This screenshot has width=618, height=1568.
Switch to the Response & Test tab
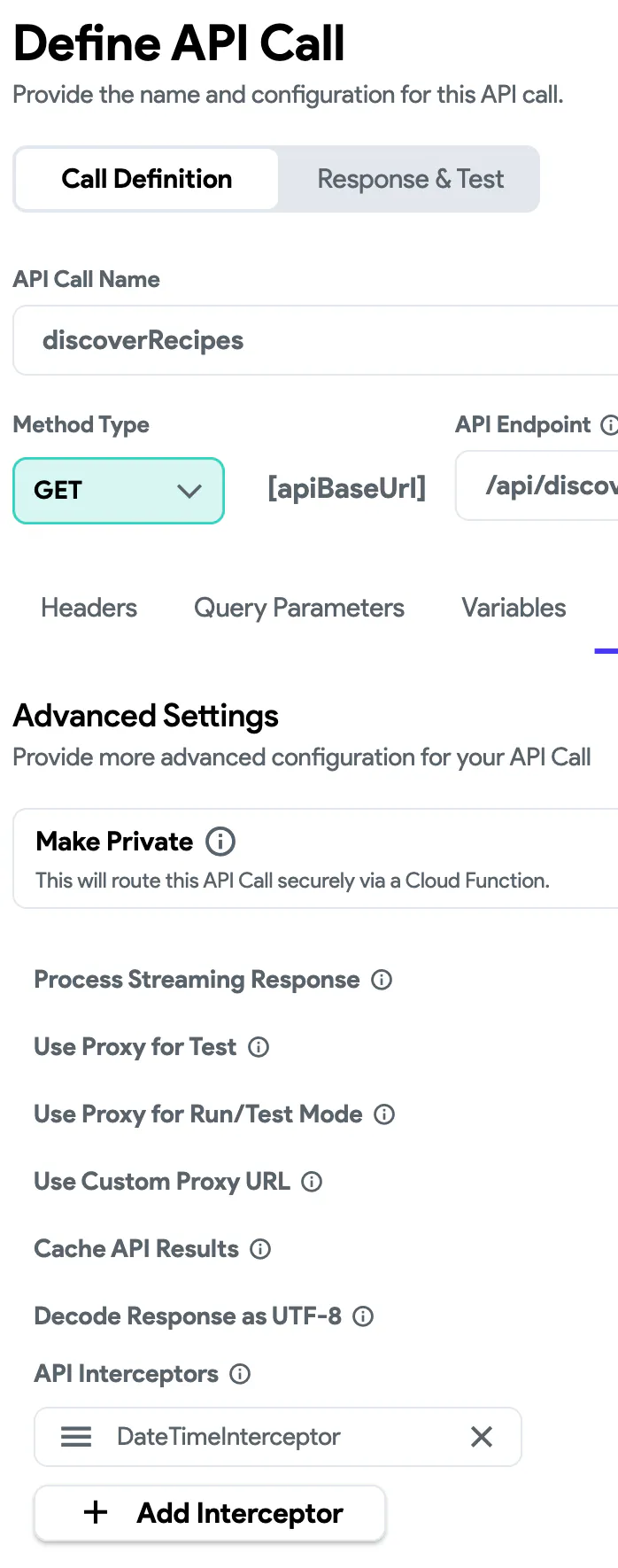click(410, 179)
